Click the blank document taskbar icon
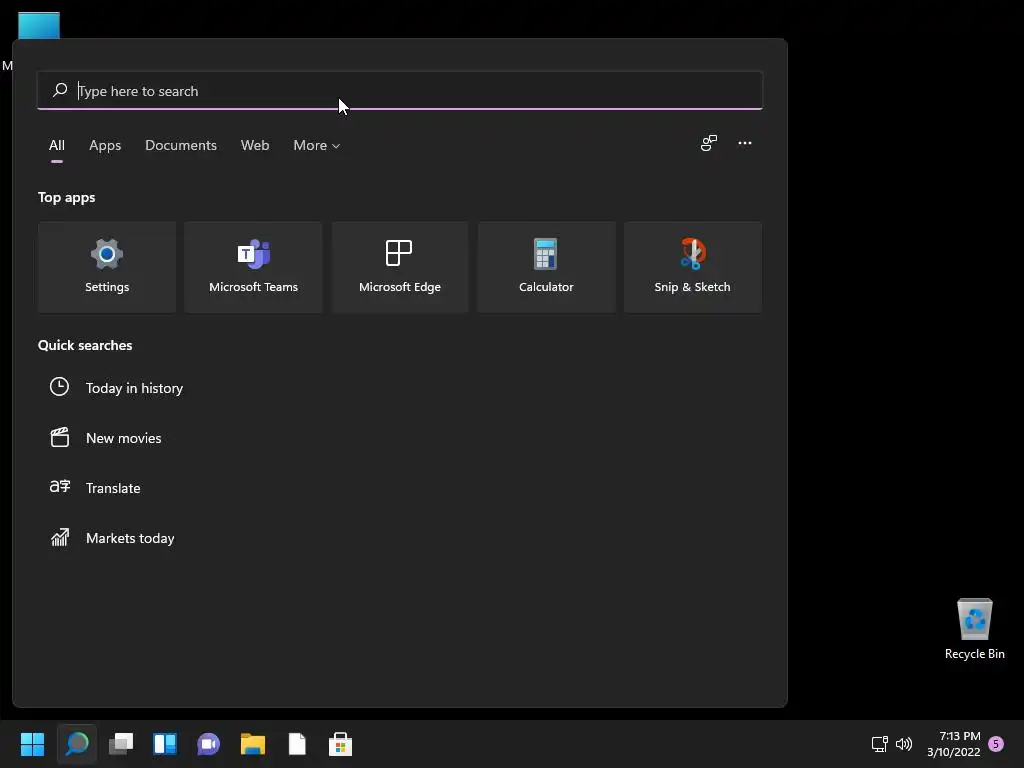Screen dimensions: 1024x768 [297, 744]
